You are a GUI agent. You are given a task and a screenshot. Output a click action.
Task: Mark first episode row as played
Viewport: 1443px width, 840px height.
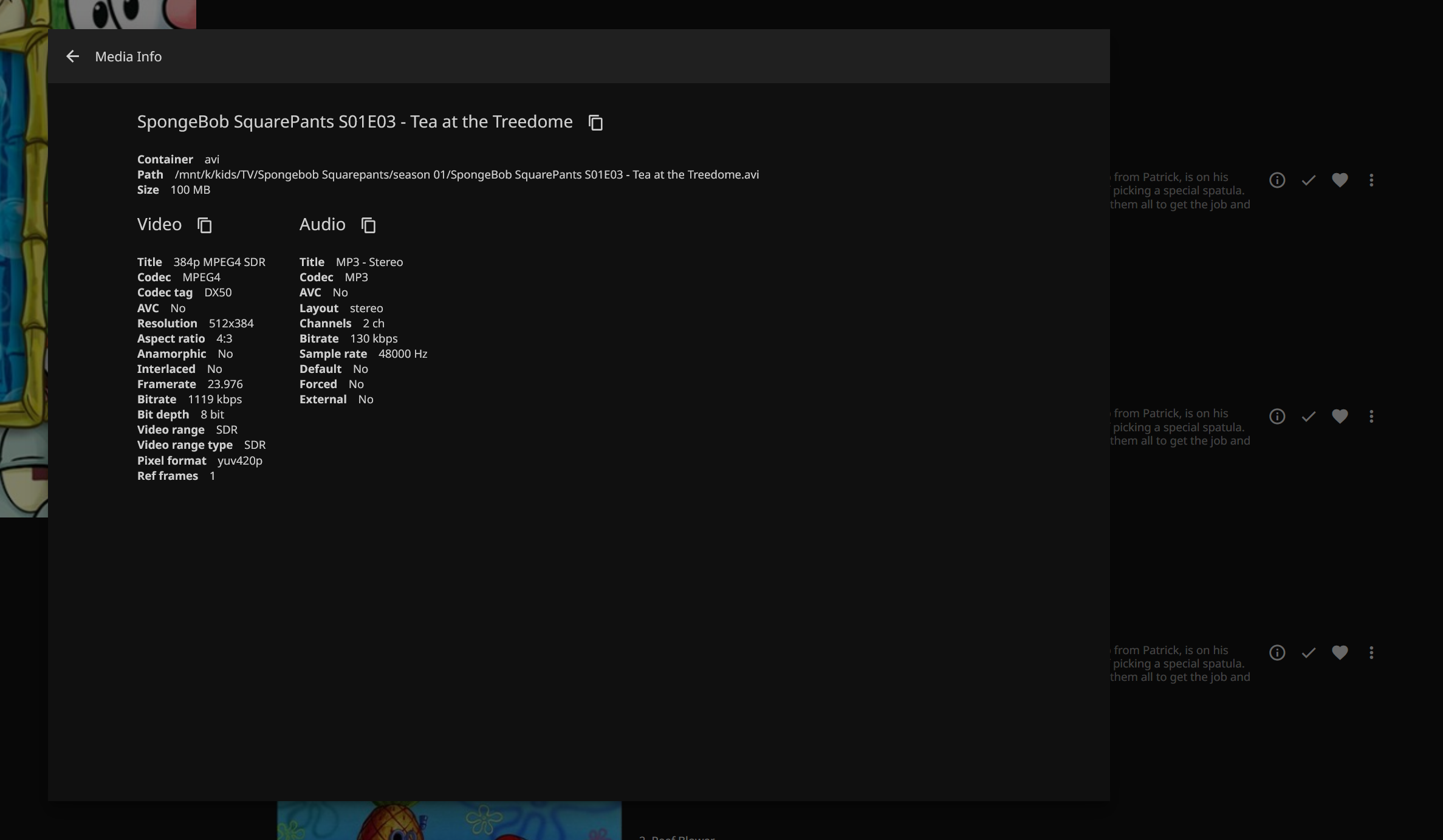[1309, 180]
